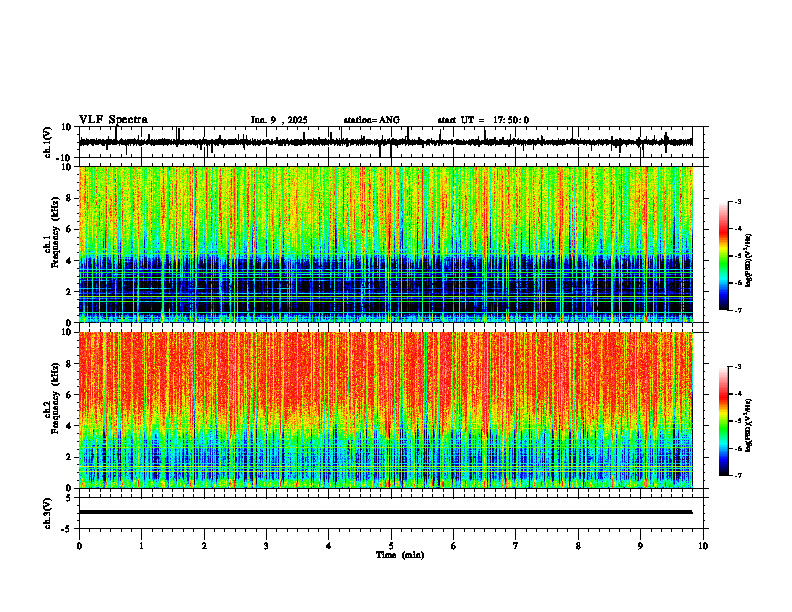Click the "-3" label on ch.2 color bar
The width and height of the screenshot is (792, 612).
pos(737,367)
